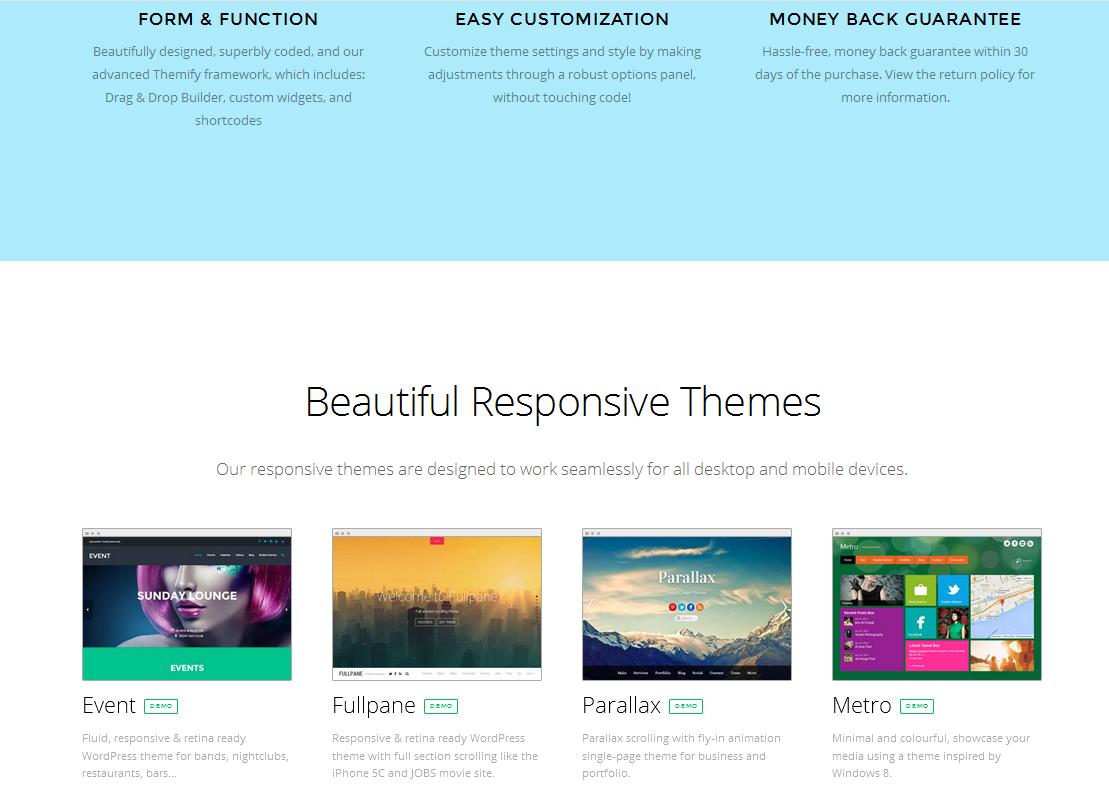Click the Twitter icon in the Parallax thumbnail
The image size is (1109, 811).
(681, 608)
